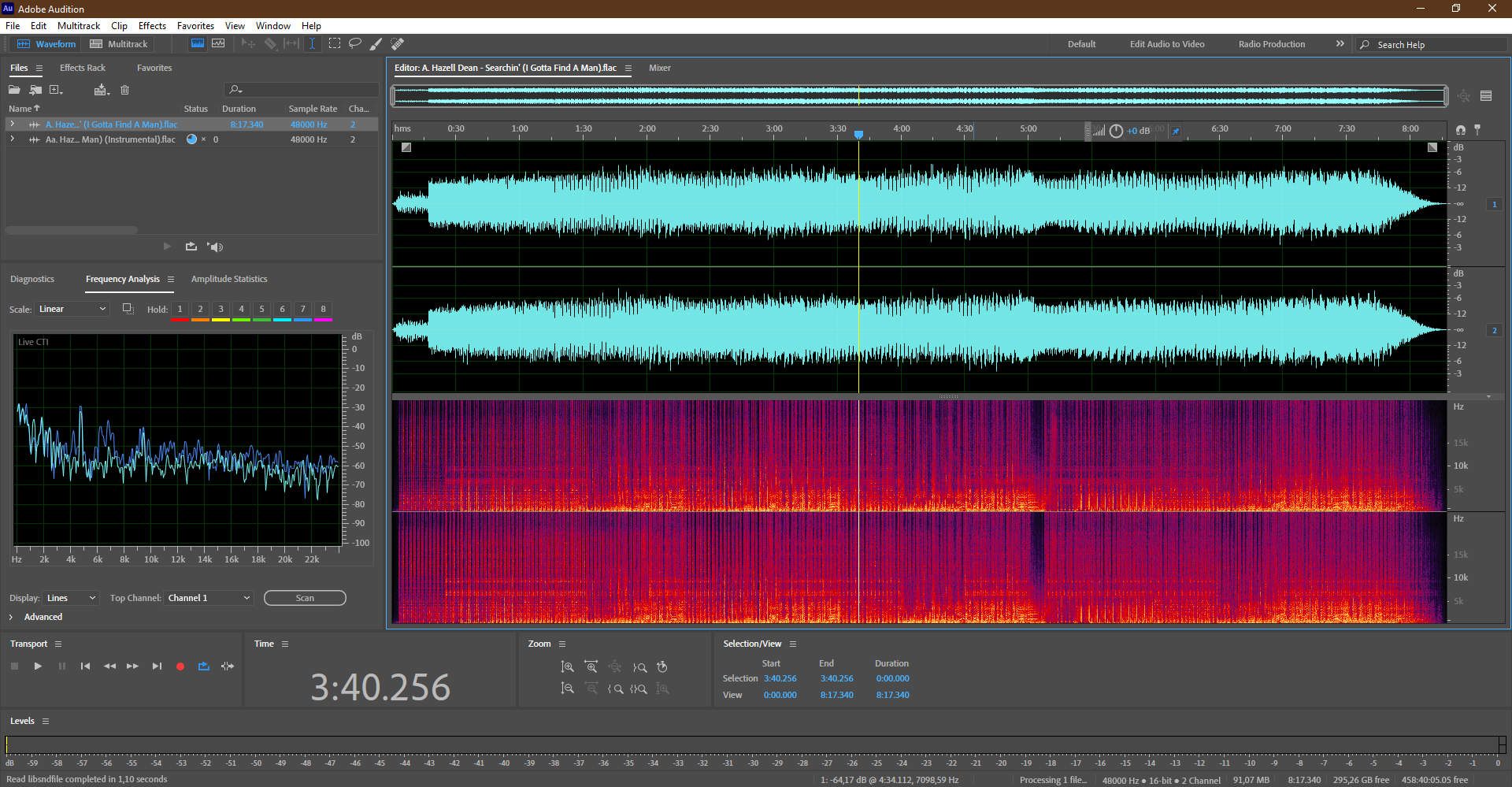Open the New File dropdown icon
The width and height of the screenshot is (1512, 787).
tap(56, 90)
